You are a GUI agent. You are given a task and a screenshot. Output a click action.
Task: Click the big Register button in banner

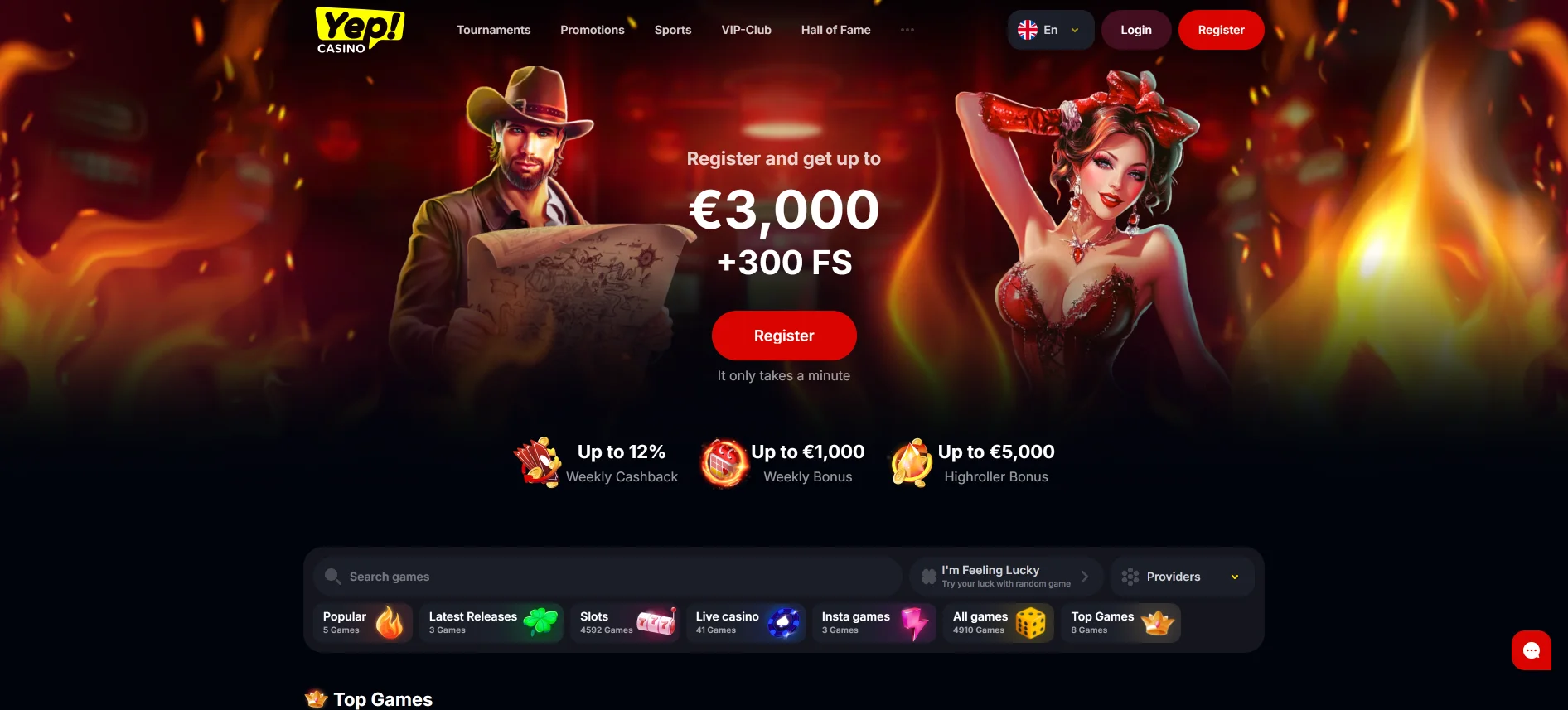click(x=784, y=336)
